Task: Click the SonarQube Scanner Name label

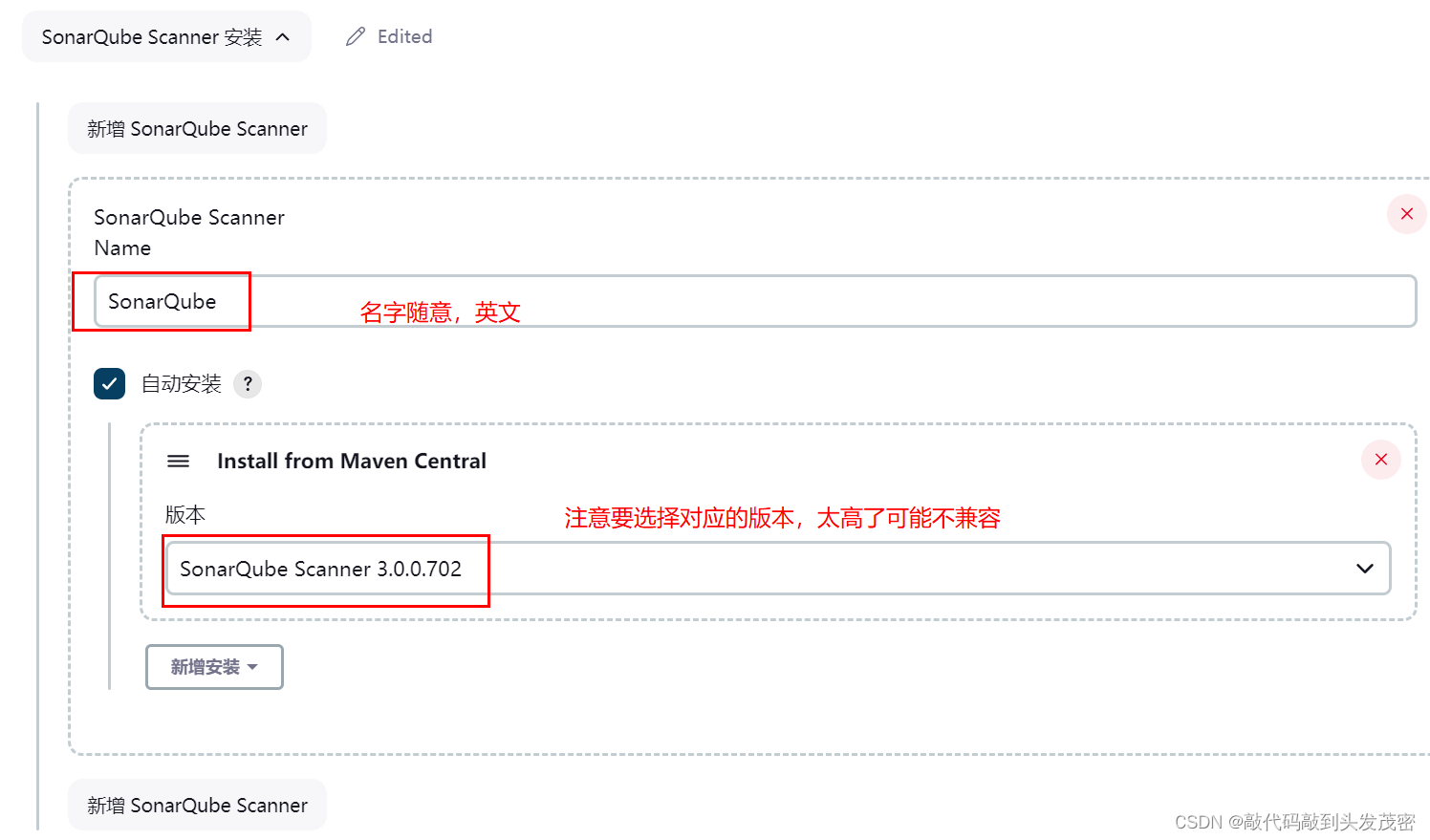Action: point(189,232)
